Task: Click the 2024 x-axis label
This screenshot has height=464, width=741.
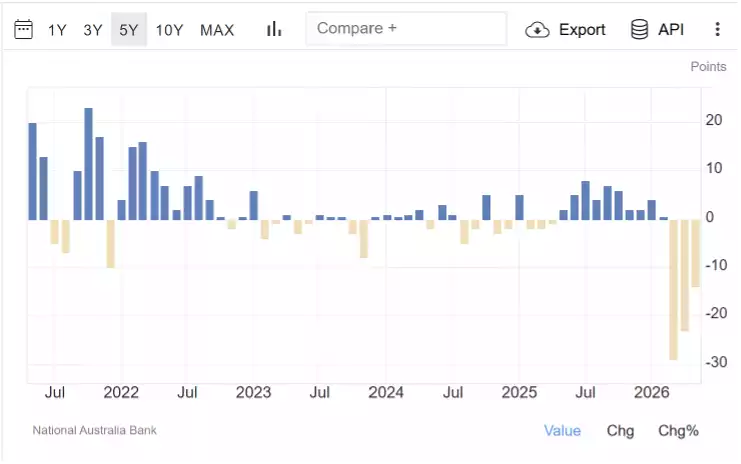Action: pyautogui.click(x=386, y=392)
